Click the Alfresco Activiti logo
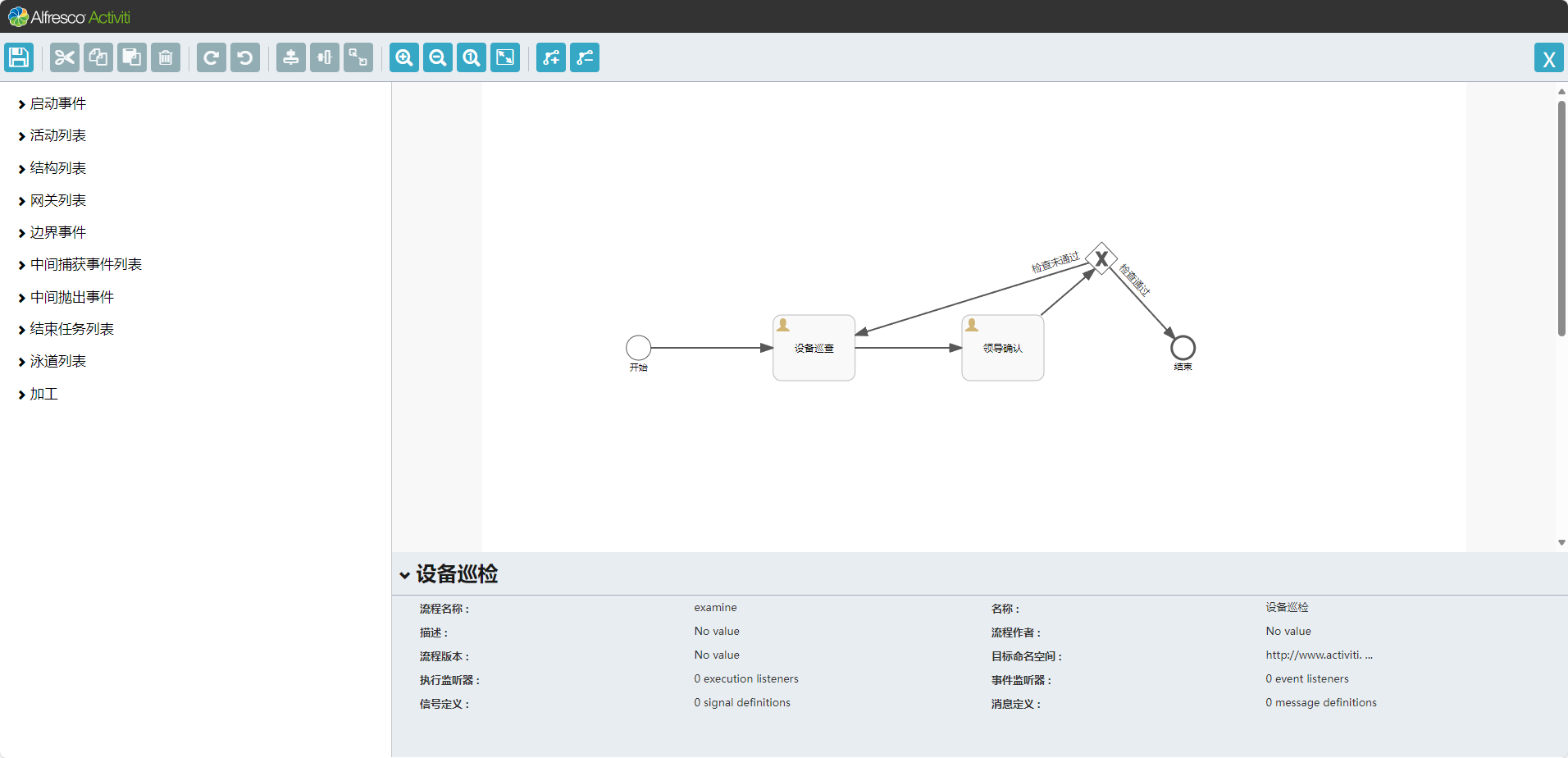This screenshot has height=758, width=1568. point(70,16)
